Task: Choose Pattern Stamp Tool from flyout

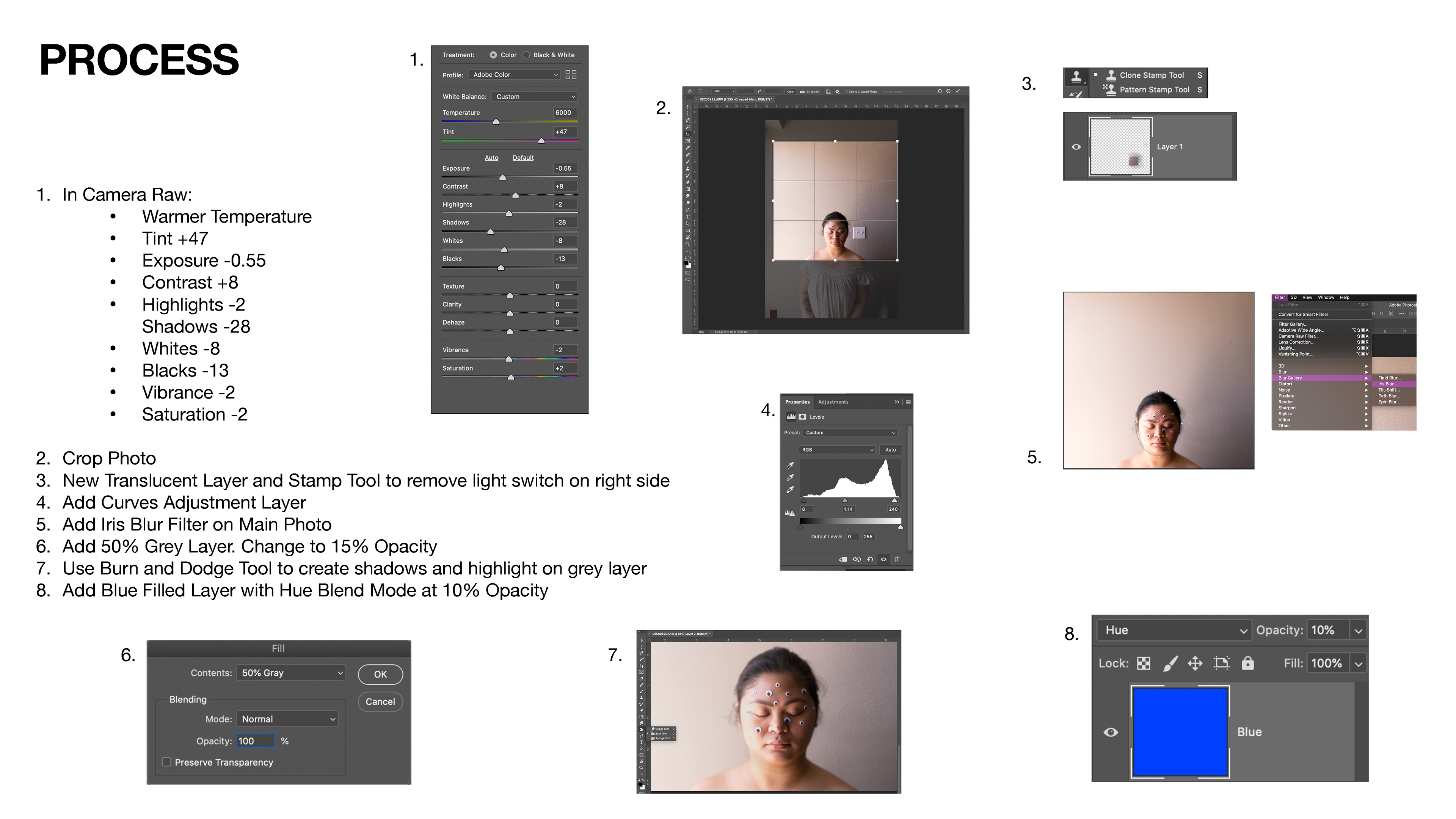Action: click(x=1153, y=90)
